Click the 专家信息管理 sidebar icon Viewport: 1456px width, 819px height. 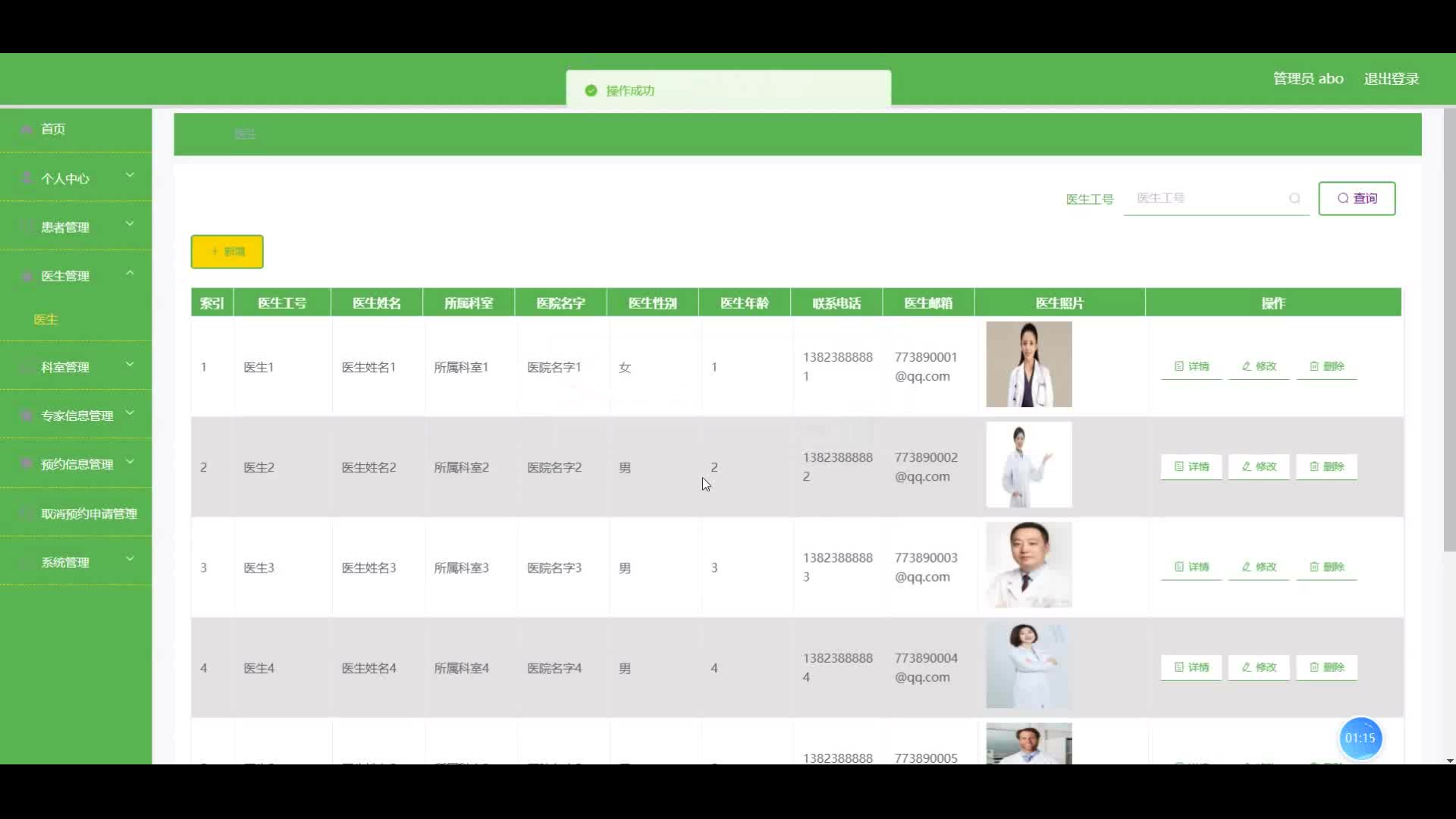coord(27,416)
